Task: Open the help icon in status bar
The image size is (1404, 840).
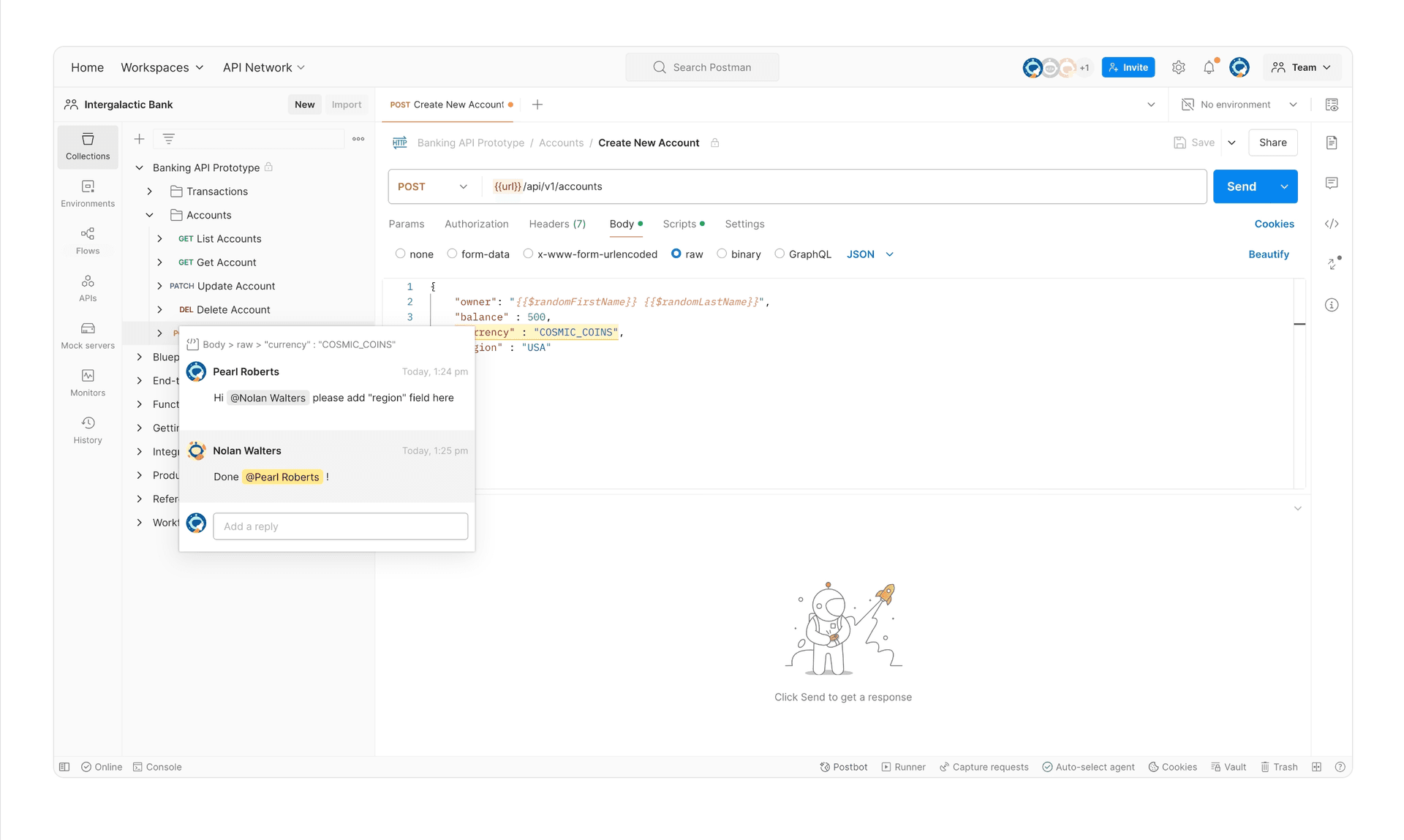Action: pyautogui.click(x=1340, y=767)
